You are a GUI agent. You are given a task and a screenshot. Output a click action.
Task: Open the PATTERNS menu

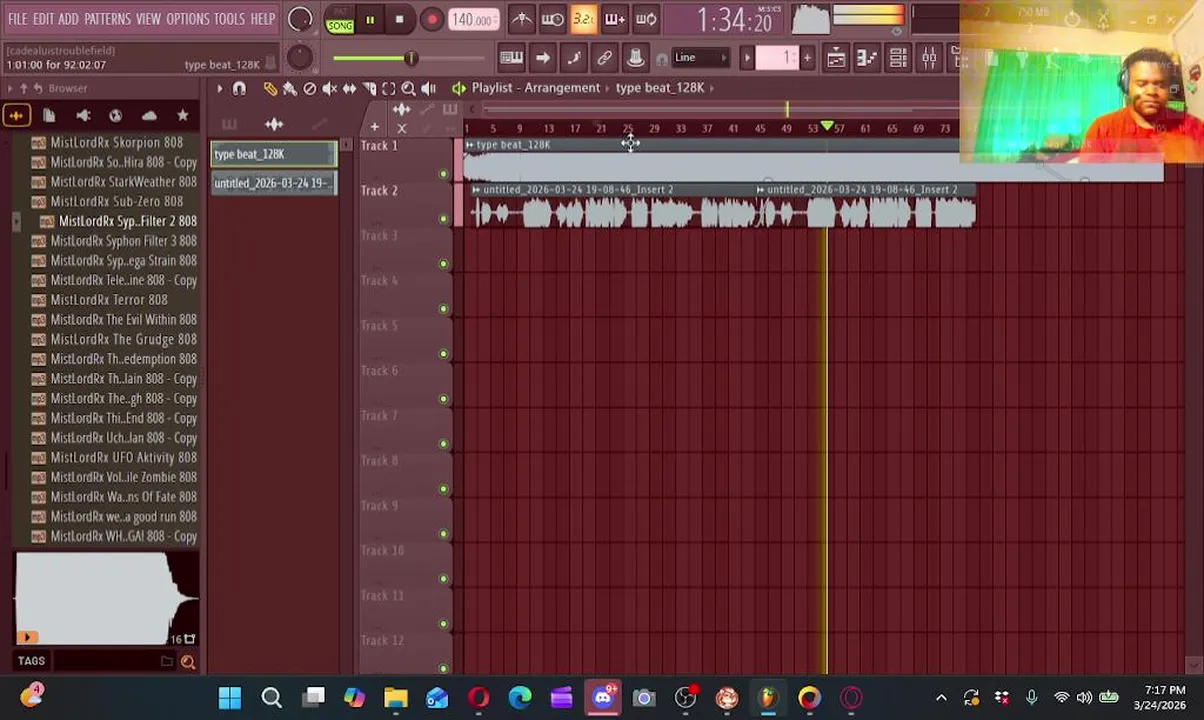[x=107, y=19]
